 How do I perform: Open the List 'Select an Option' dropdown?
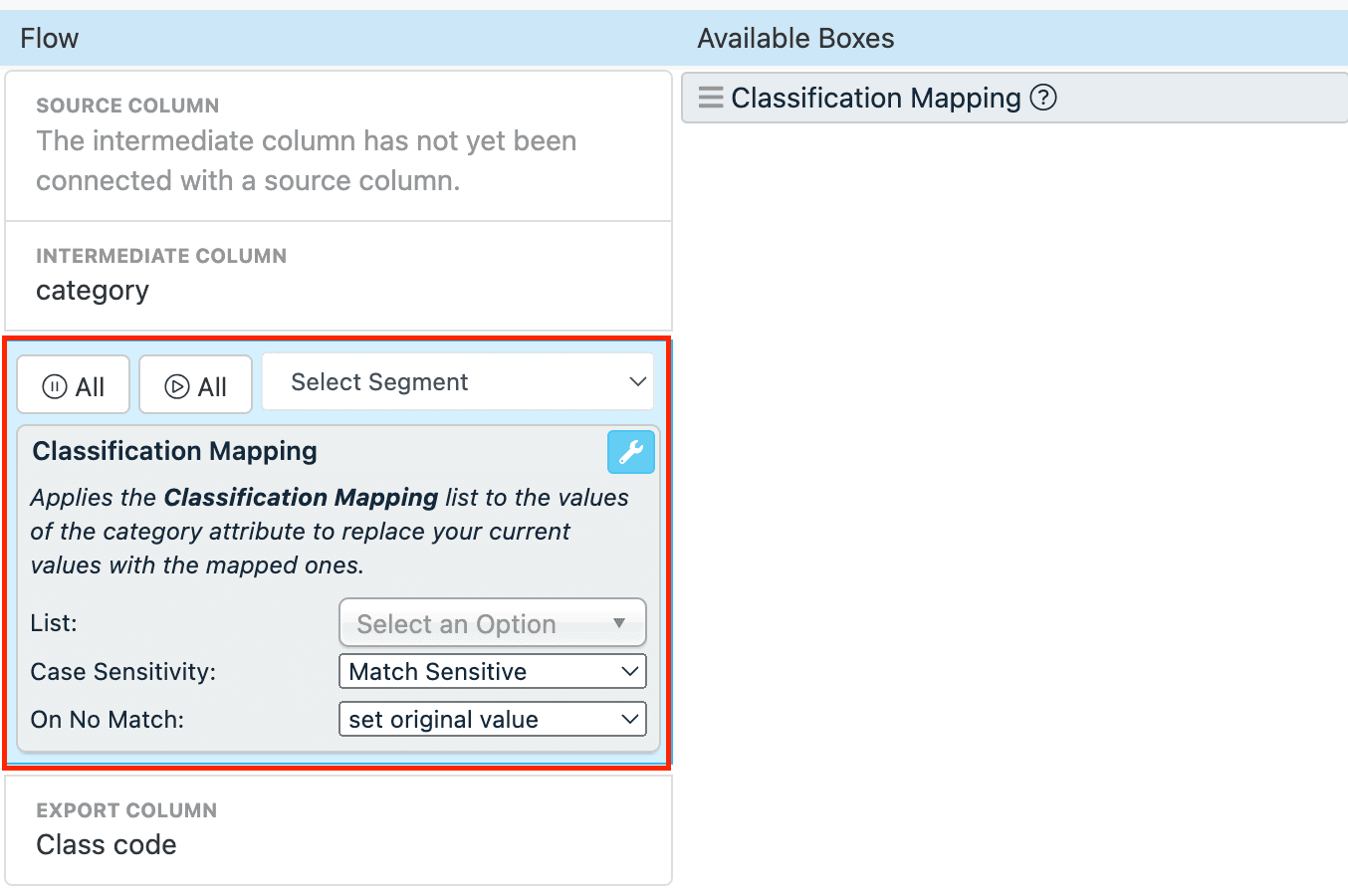tap(493, 623)
